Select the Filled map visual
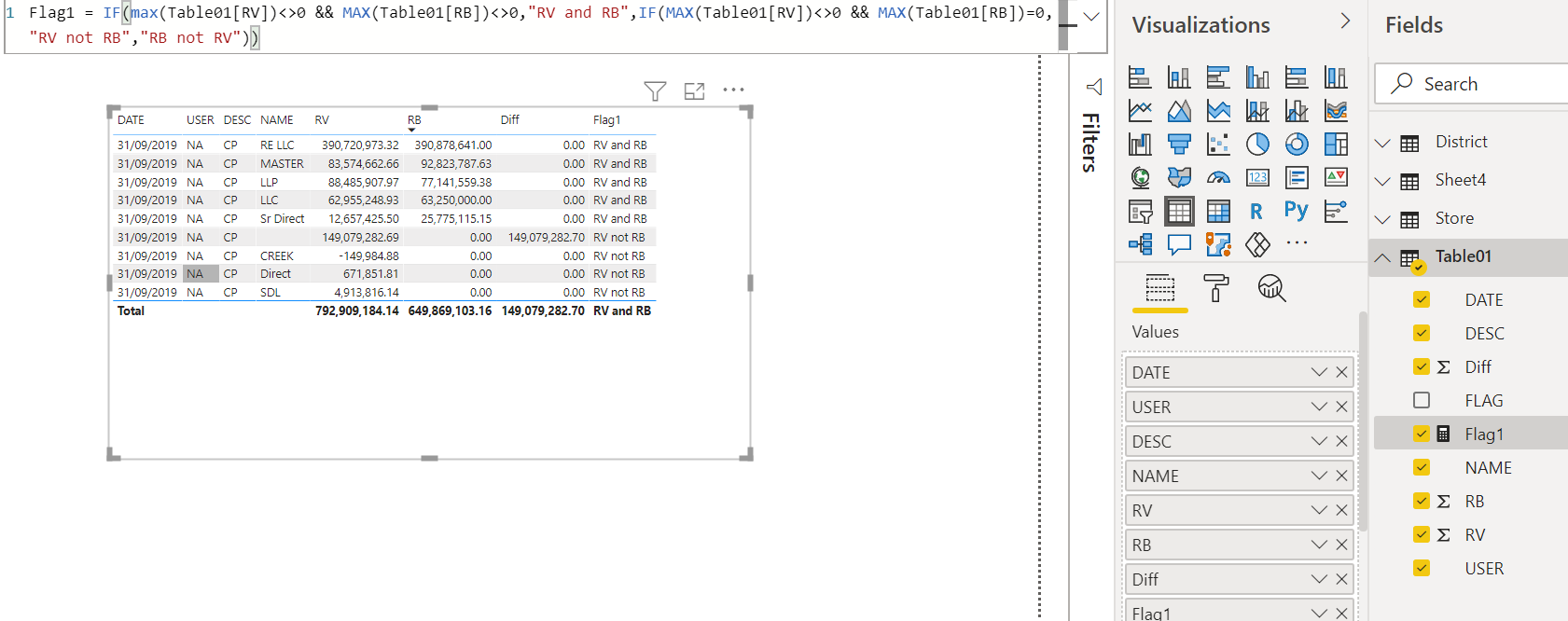The image size is (1568, 621). (1179, 178)
